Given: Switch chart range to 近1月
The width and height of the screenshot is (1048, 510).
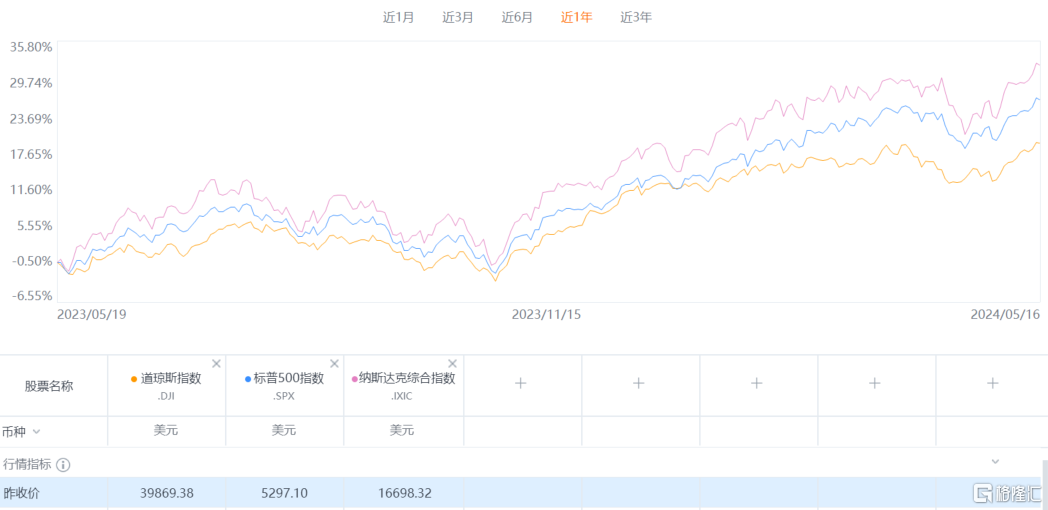Looking at the screenshot, I should point(398,17).
